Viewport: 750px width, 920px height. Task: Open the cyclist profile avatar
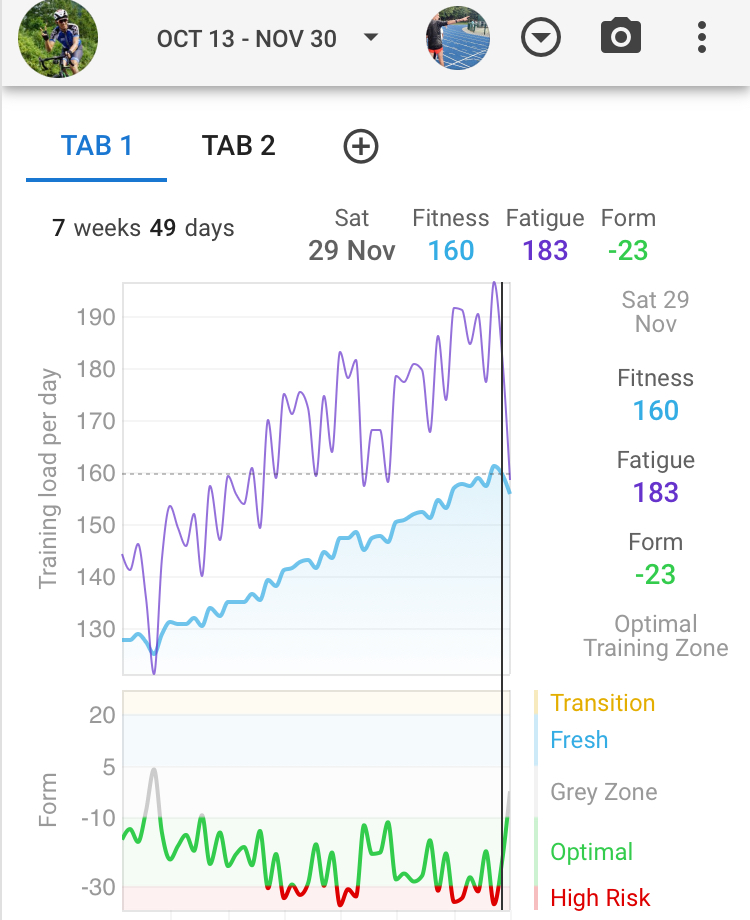pos(58,39)
